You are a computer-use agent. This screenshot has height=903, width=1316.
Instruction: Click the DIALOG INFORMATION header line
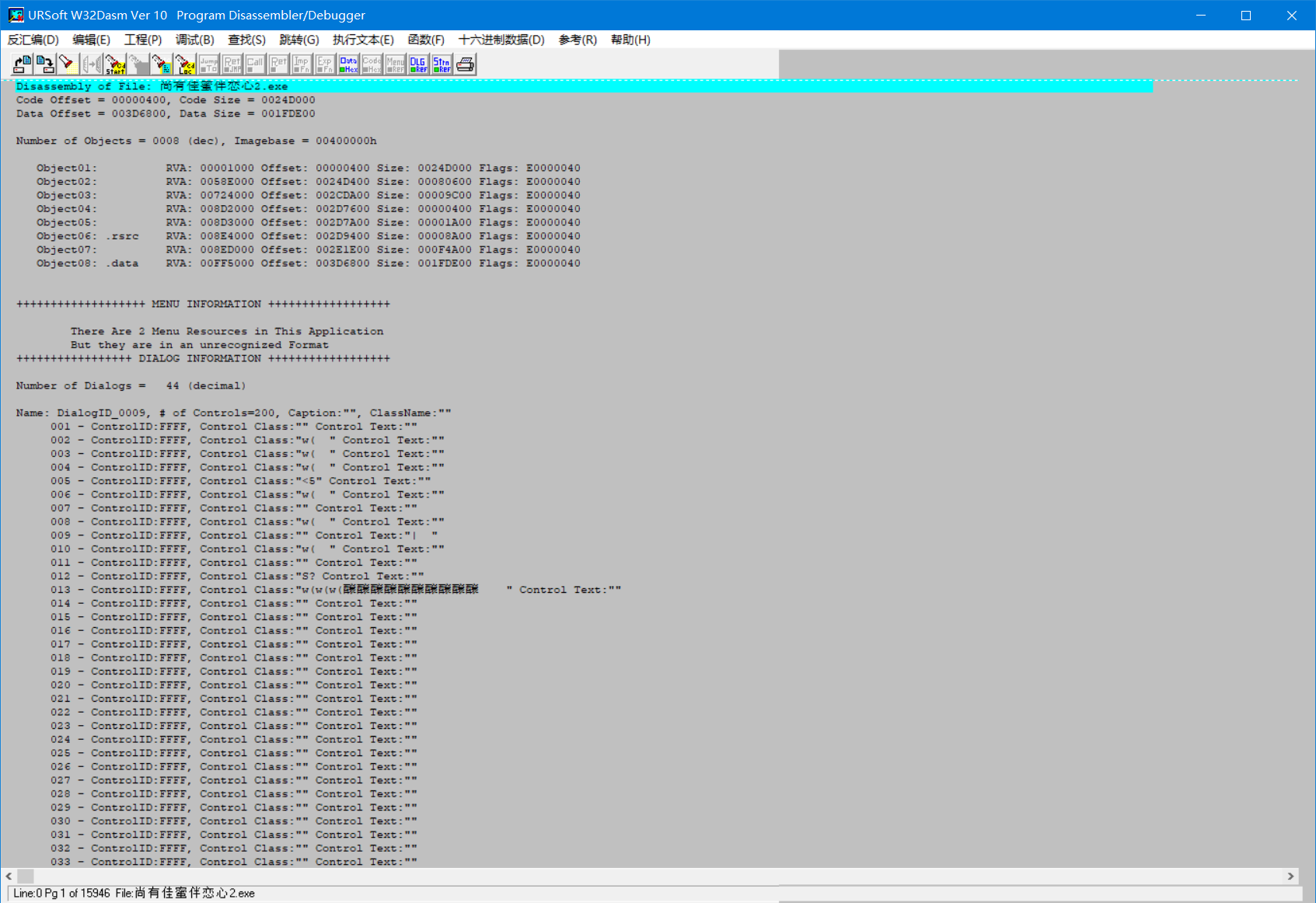click(x=203, y=358)
